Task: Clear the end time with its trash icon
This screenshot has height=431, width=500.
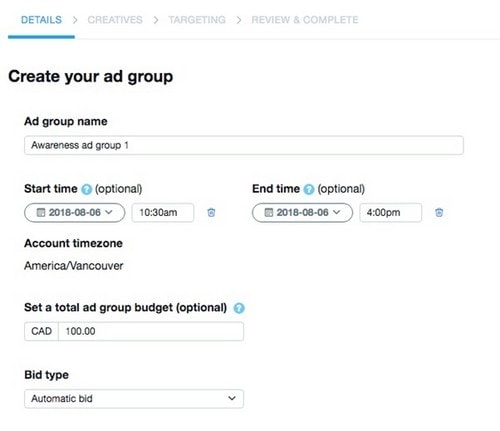Action: tap(439, 212)
